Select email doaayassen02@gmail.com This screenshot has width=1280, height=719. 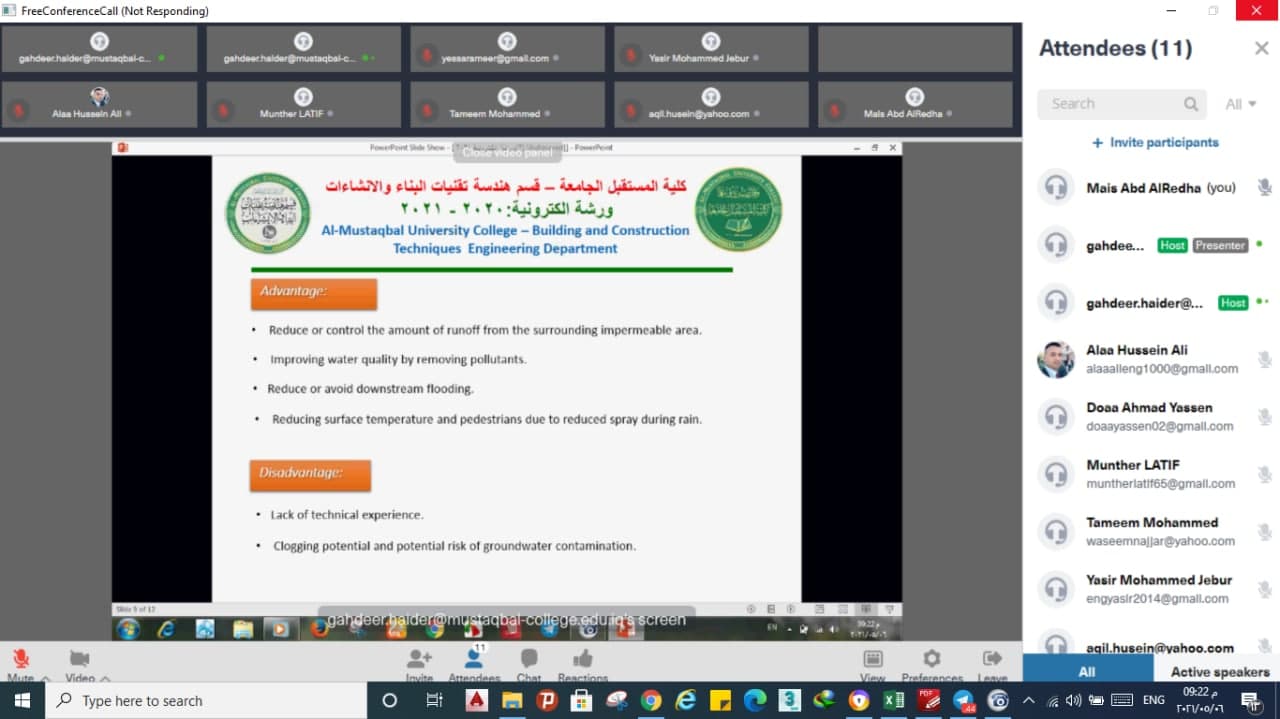coord(1160,426)
